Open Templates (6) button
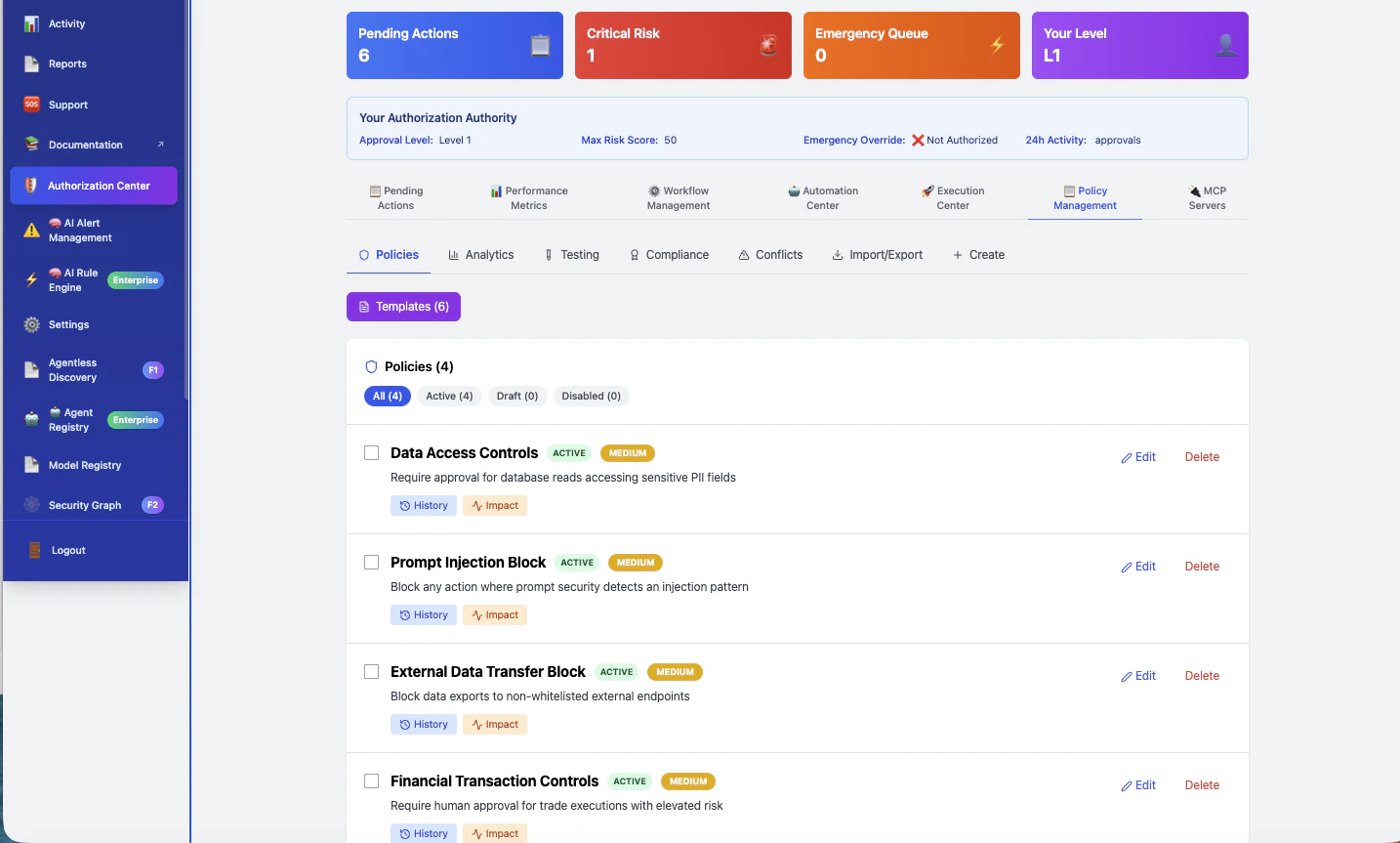 point(403,307)
